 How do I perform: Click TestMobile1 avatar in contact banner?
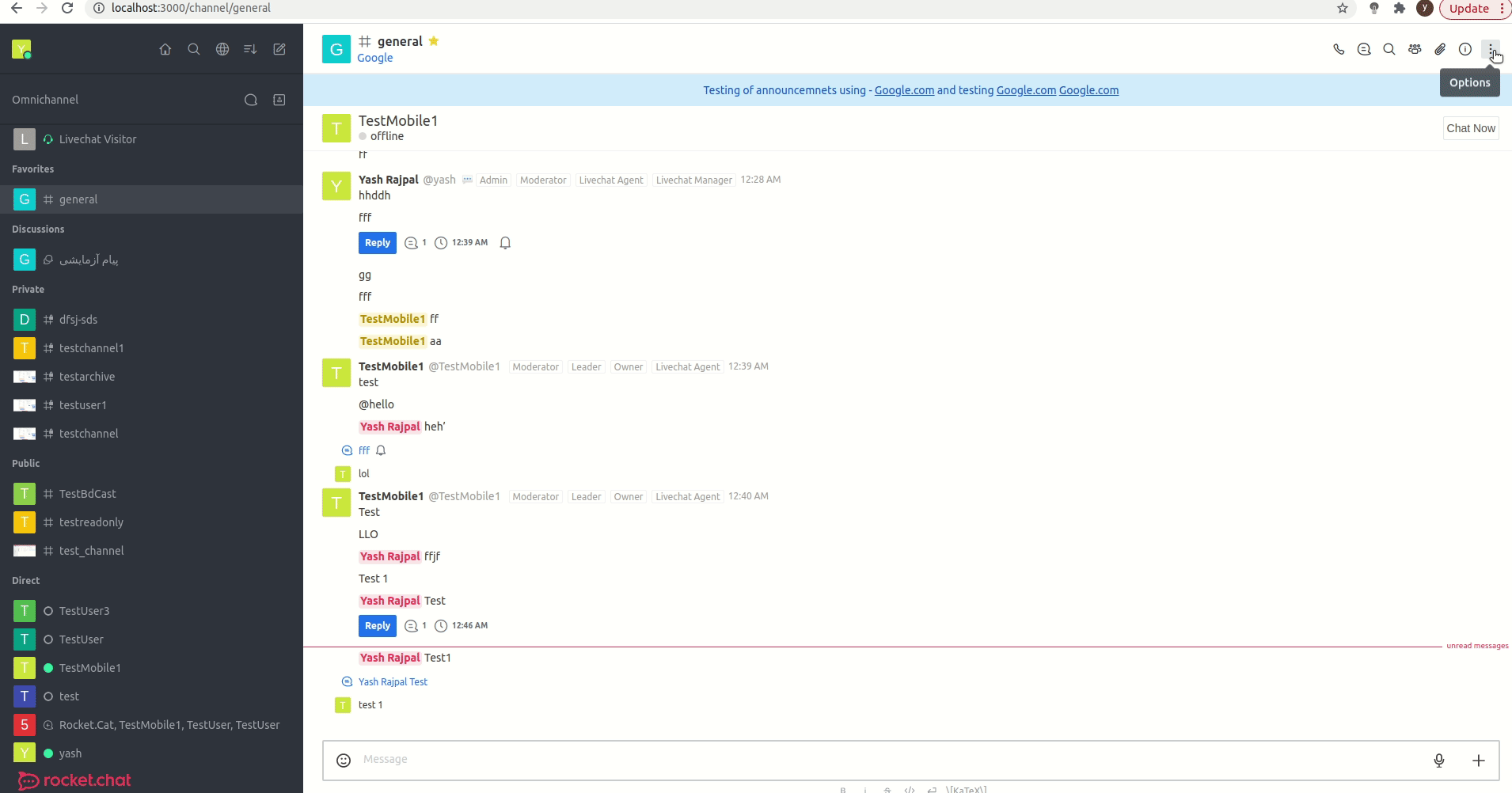(336, 128)
